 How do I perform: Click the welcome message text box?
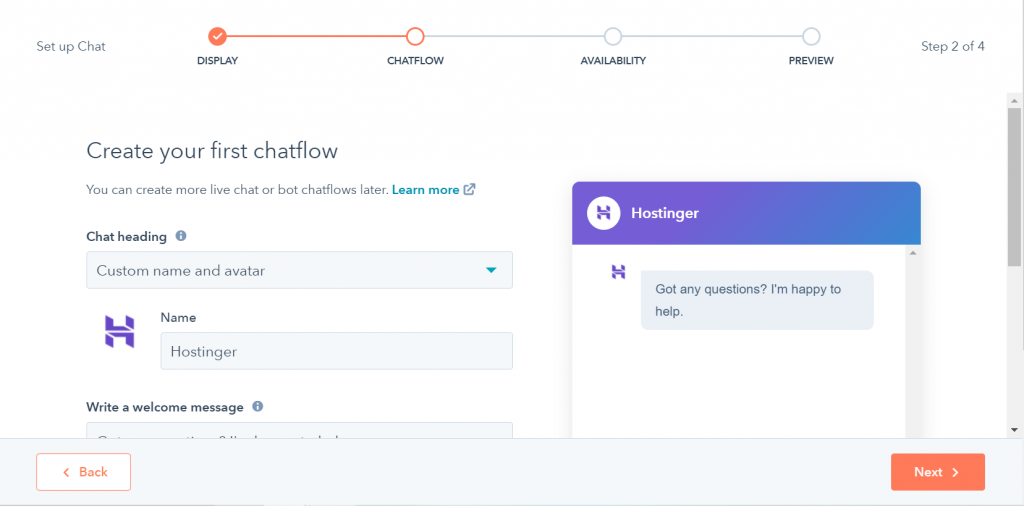(x=299, y=430)
